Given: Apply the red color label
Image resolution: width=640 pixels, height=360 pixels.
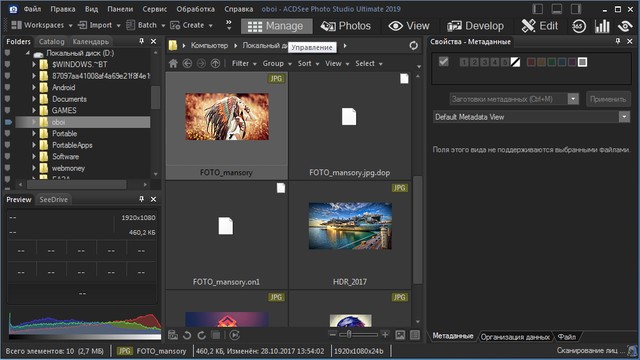Looking at the screenshot, I should click(531, 62).
